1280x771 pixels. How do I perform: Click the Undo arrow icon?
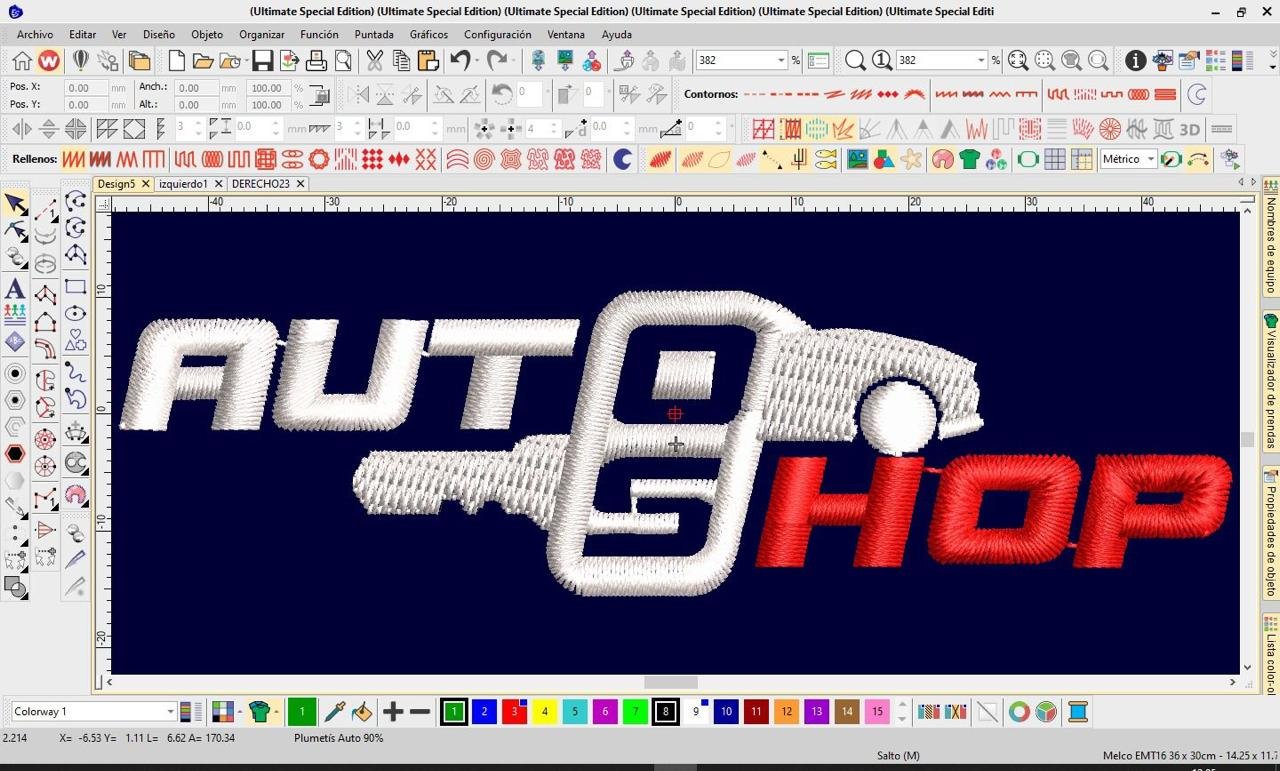pos(460,61)
